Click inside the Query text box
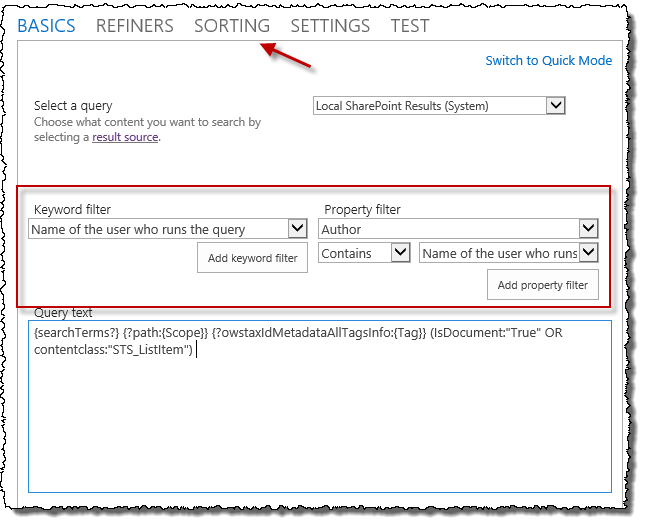The image size is (647, 529). 319,420
